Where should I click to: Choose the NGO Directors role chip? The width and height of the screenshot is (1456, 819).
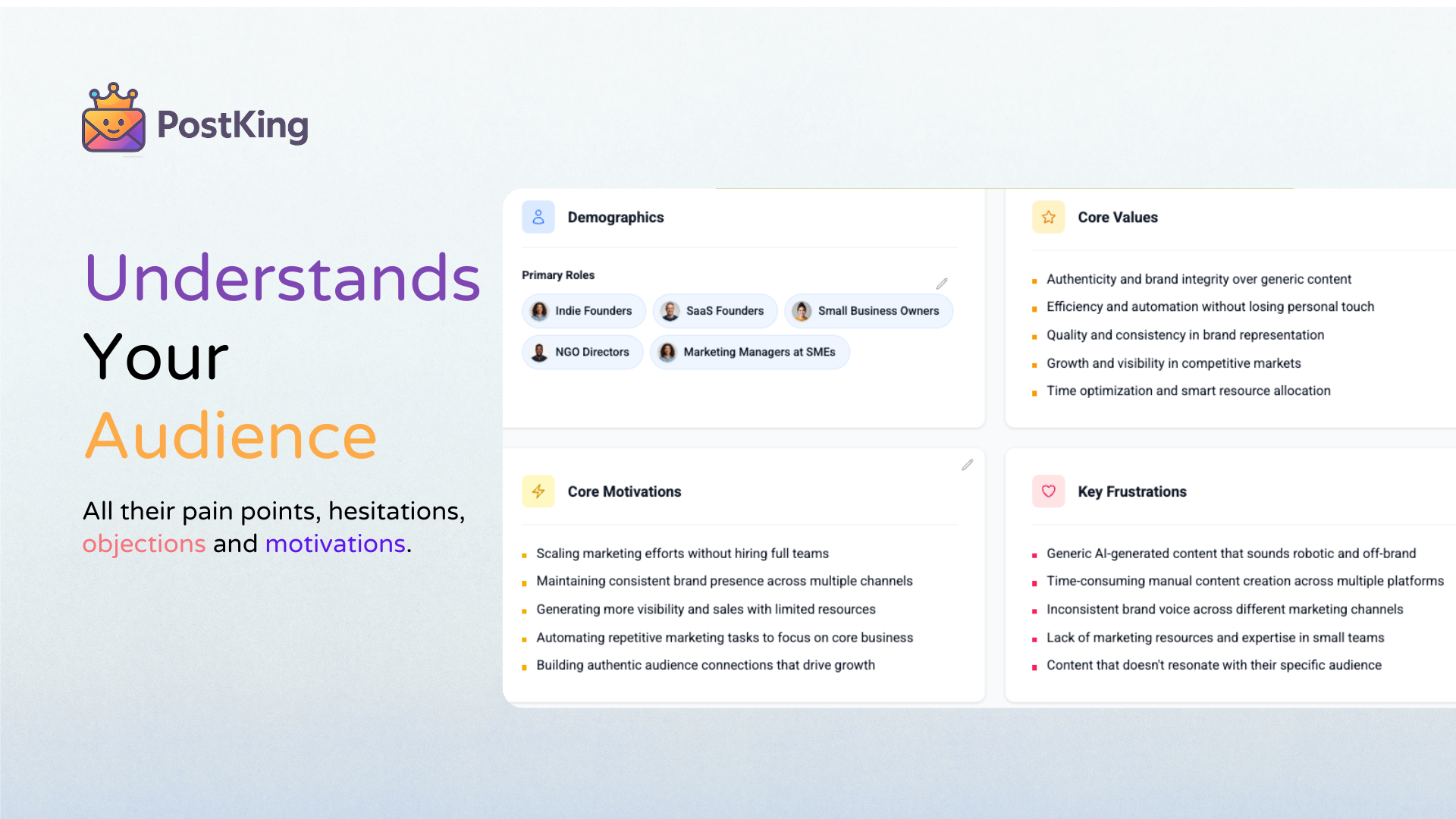coord(582,352)
